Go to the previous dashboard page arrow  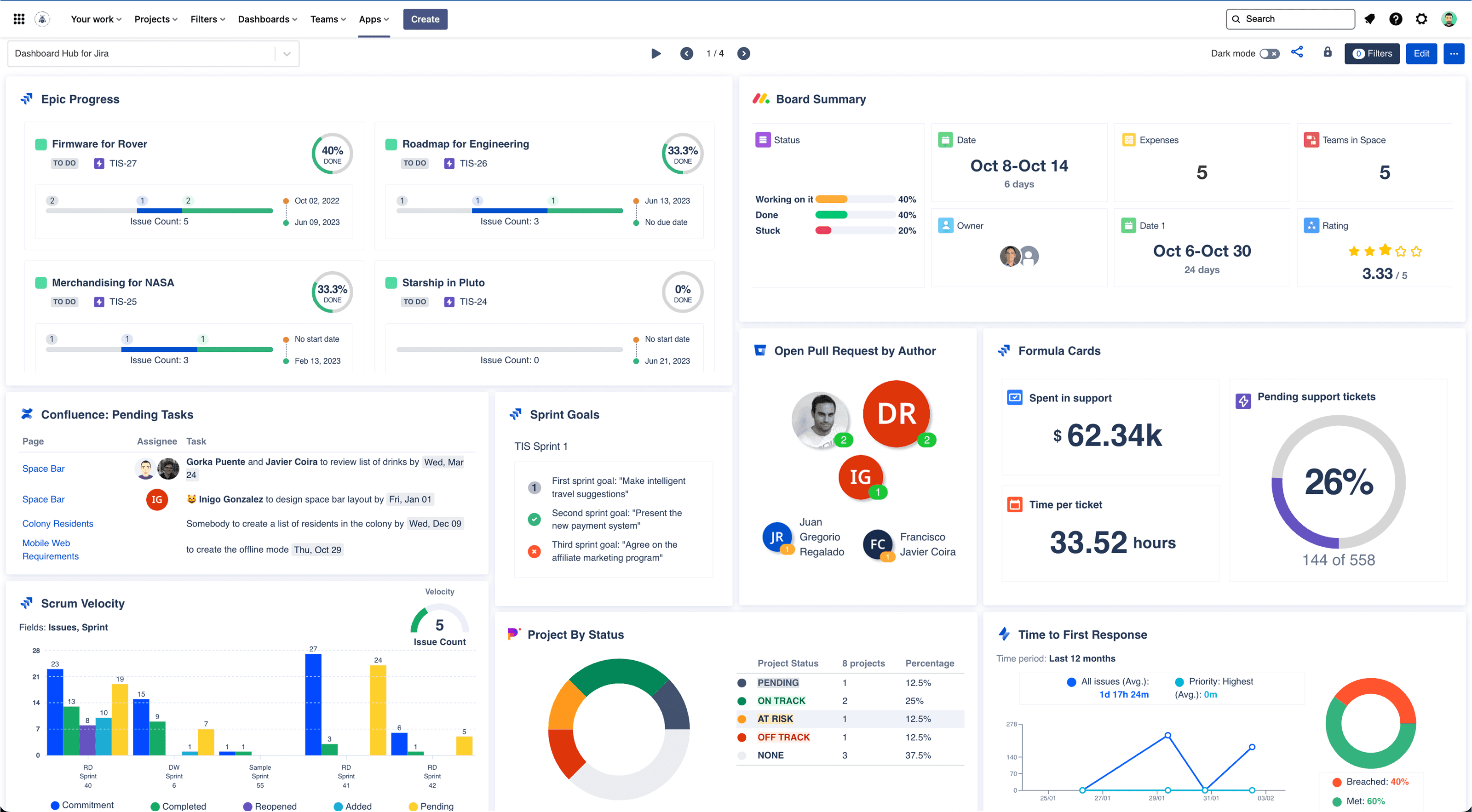tap(687, 53)
